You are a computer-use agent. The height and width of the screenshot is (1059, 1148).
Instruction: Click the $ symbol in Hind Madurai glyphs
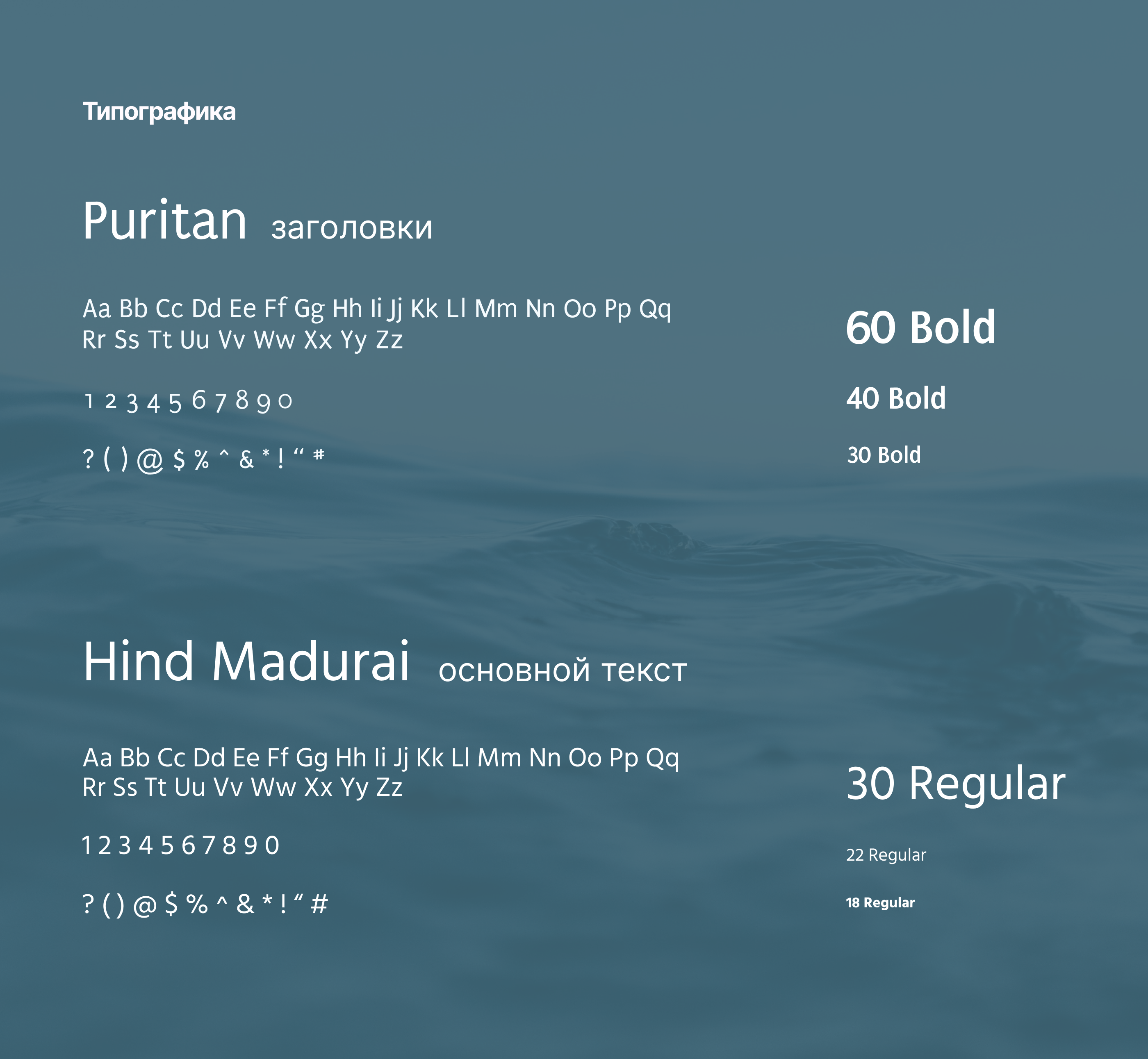171,904
